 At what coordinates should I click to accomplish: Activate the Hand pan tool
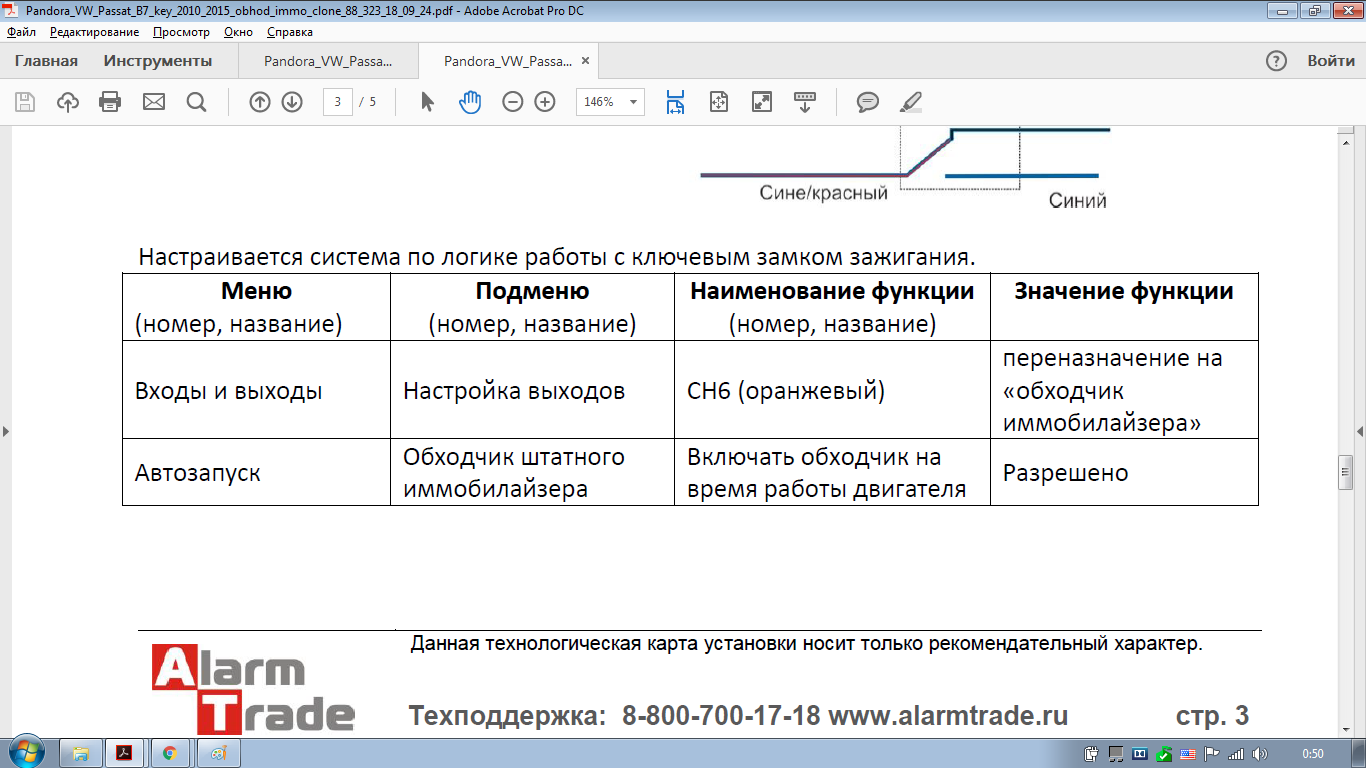click(x=470, y=102)
